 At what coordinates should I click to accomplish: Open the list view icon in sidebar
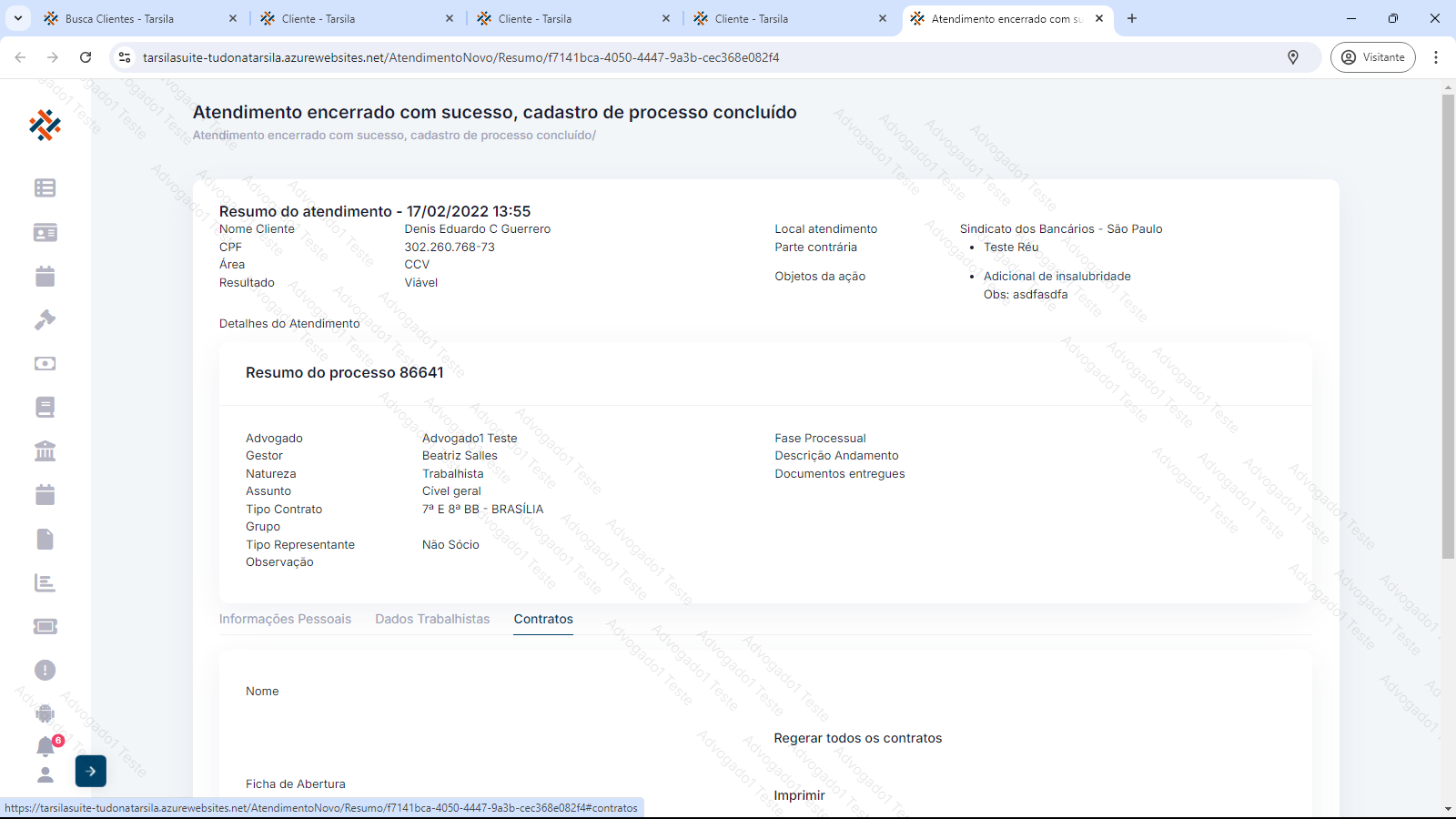(x=45, y=187)
